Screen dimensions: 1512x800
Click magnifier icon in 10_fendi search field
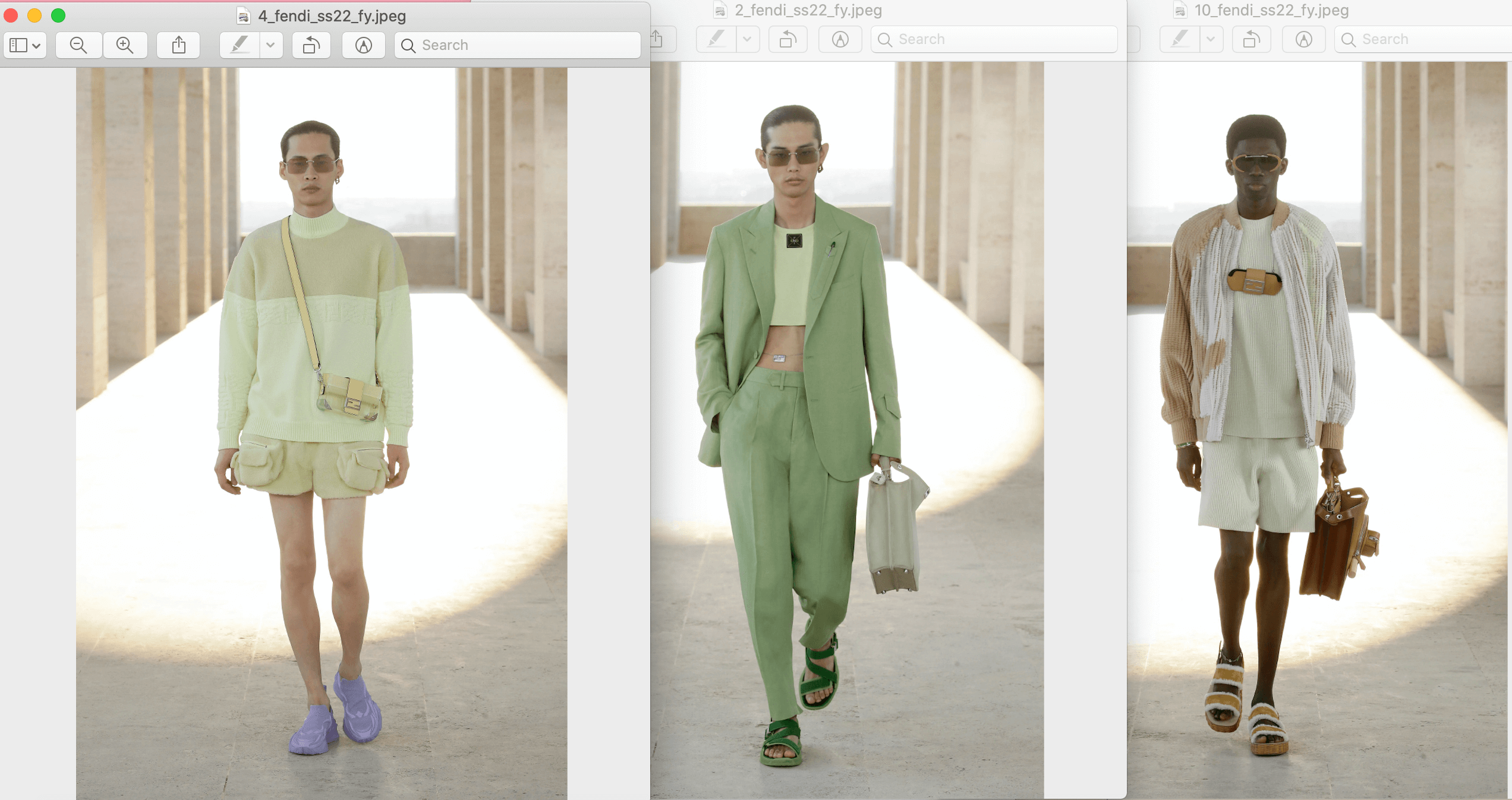pyautogui.click(x=1349, y=39)
